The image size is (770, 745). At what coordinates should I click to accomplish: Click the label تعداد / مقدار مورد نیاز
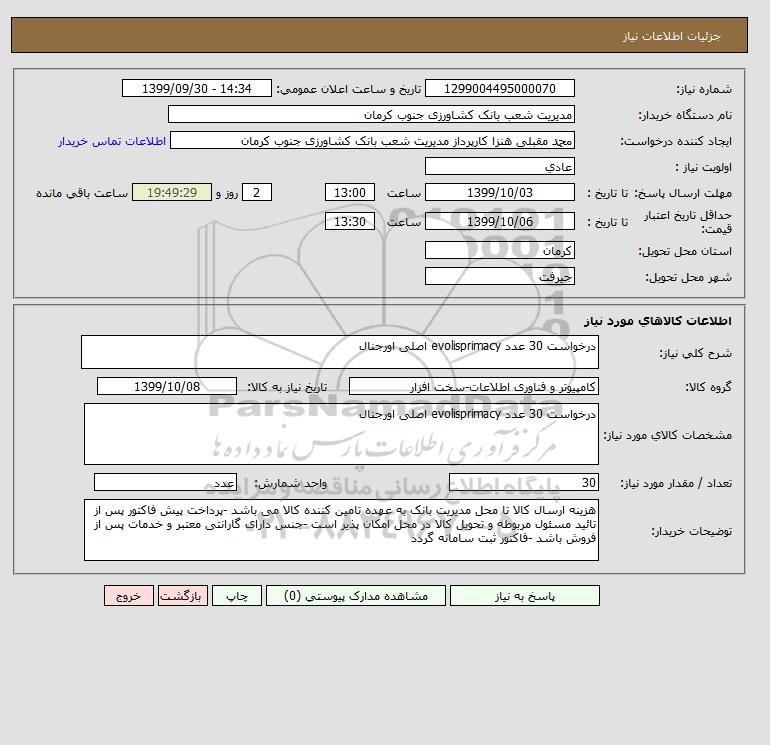tap(676, 483)
